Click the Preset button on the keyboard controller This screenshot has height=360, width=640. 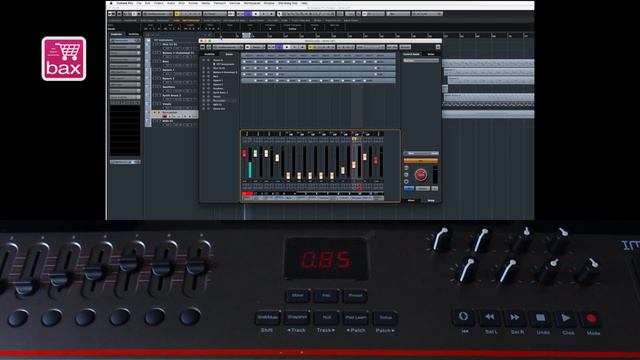point(355,296)
